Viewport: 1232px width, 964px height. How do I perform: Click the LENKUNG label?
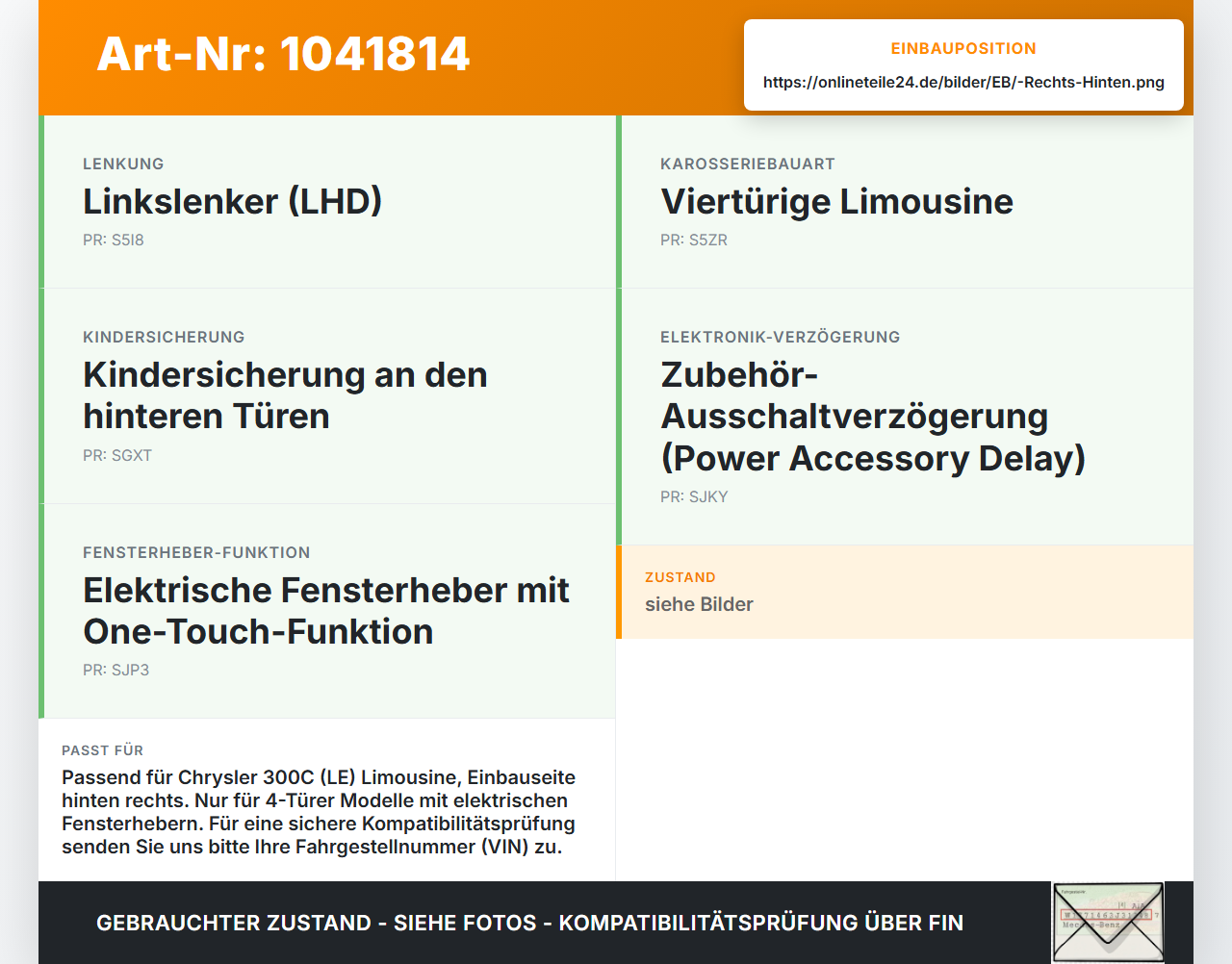click(123, 164)
